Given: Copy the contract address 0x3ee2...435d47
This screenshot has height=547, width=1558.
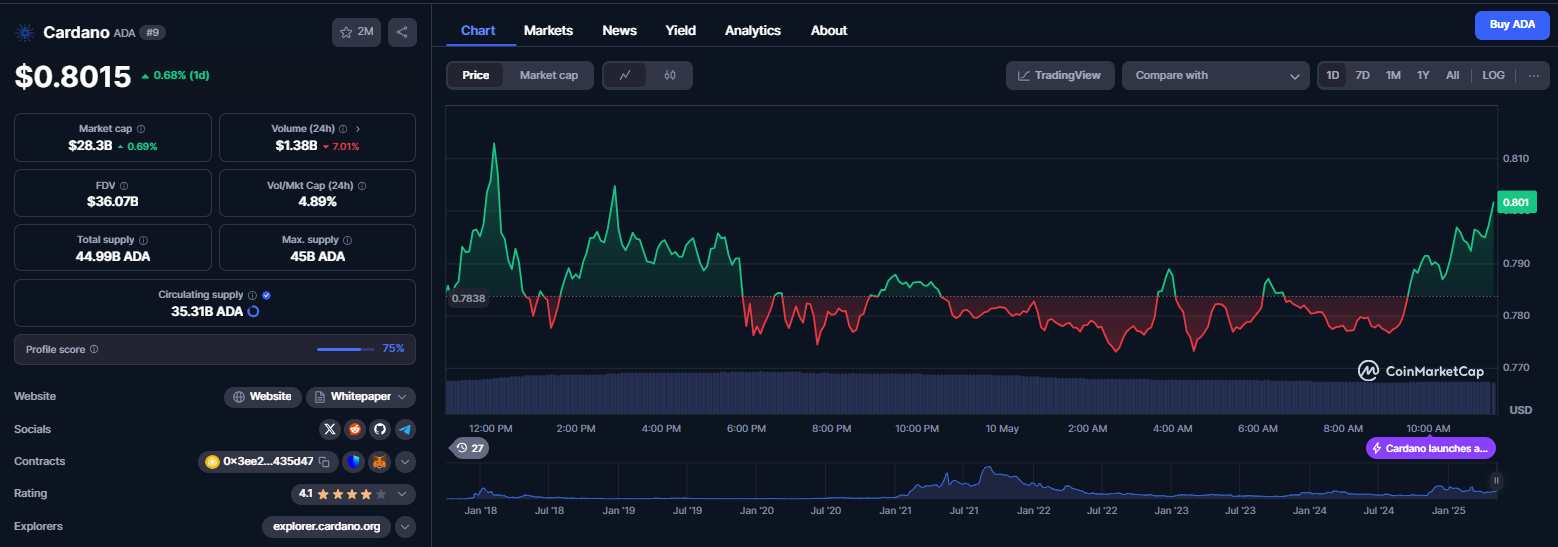Looking at the screenshot, I should (x=324, y=462).
